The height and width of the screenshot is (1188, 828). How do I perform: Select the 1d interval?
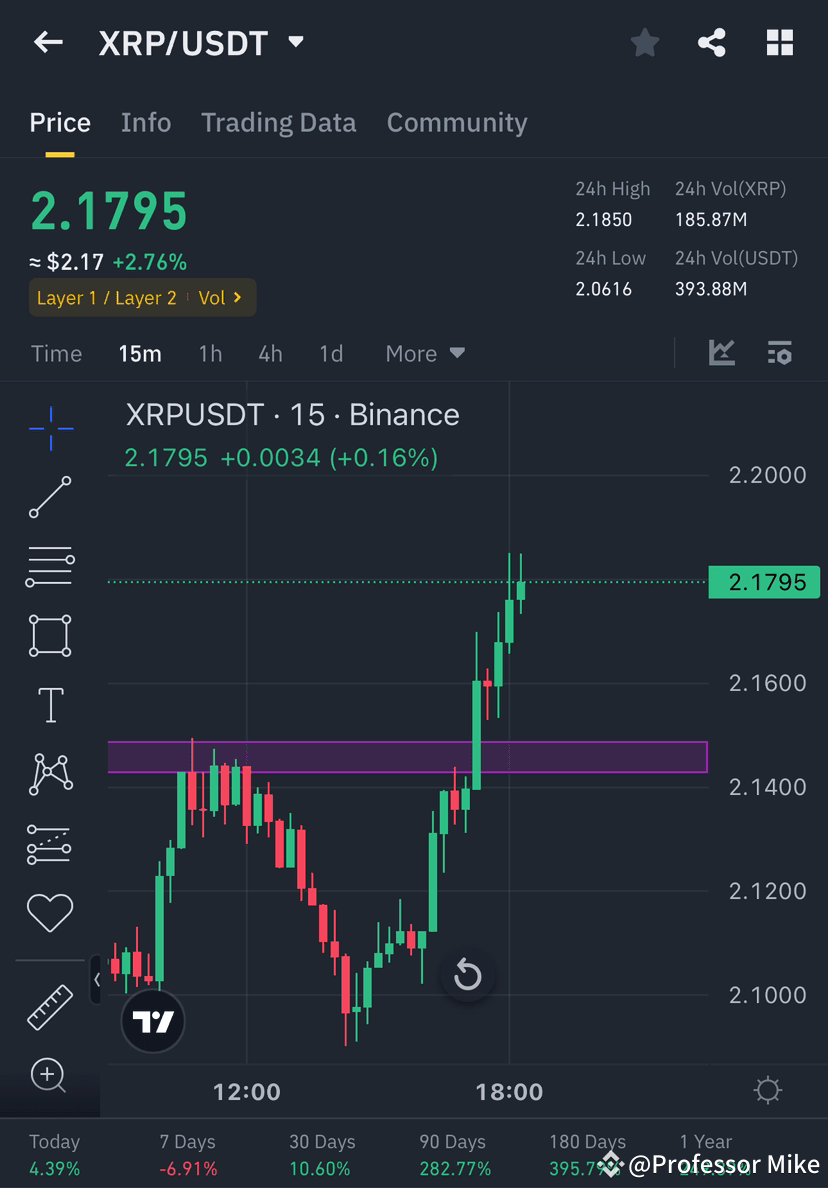click(x=331, y=354)
